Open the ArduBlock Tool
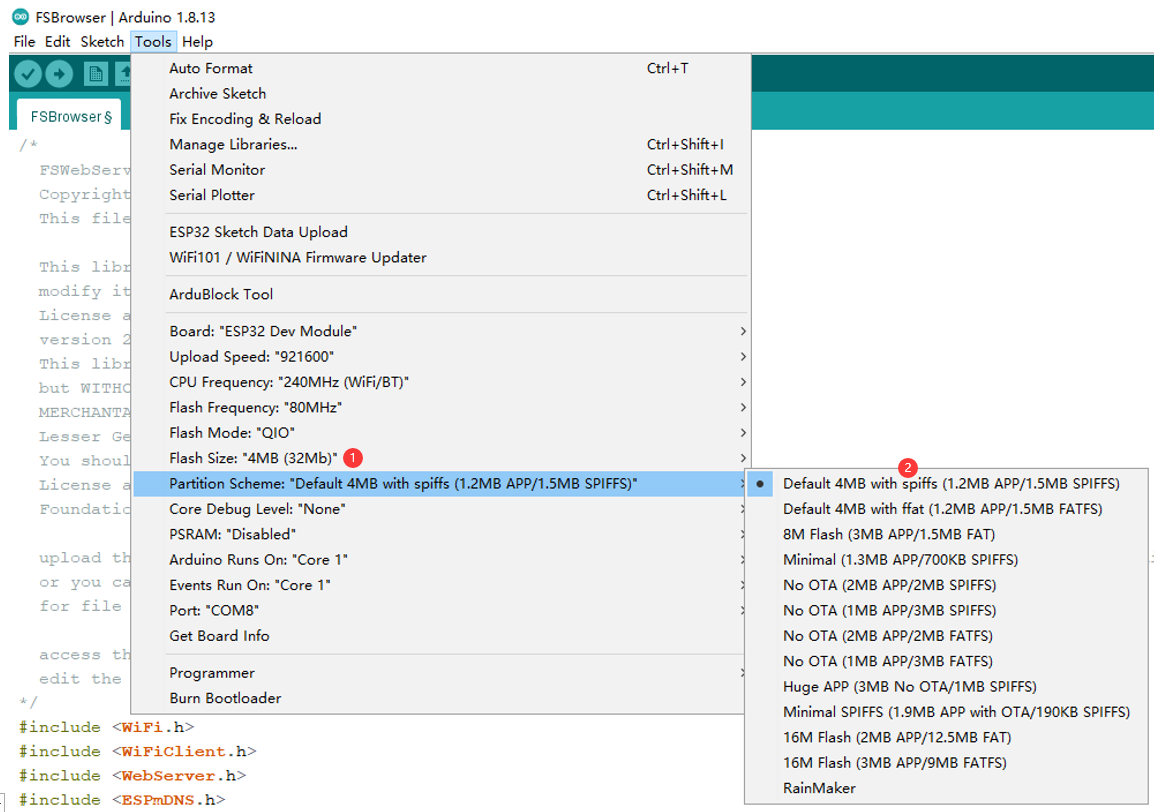Viewport: 1154px width, 812px height. (x=440, y=294)
